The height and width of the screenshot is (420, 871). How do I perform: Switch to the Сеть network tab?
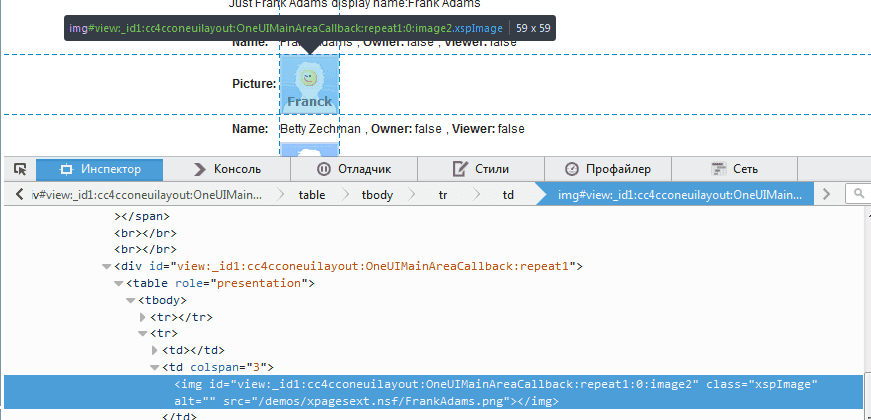pos(734,169)
